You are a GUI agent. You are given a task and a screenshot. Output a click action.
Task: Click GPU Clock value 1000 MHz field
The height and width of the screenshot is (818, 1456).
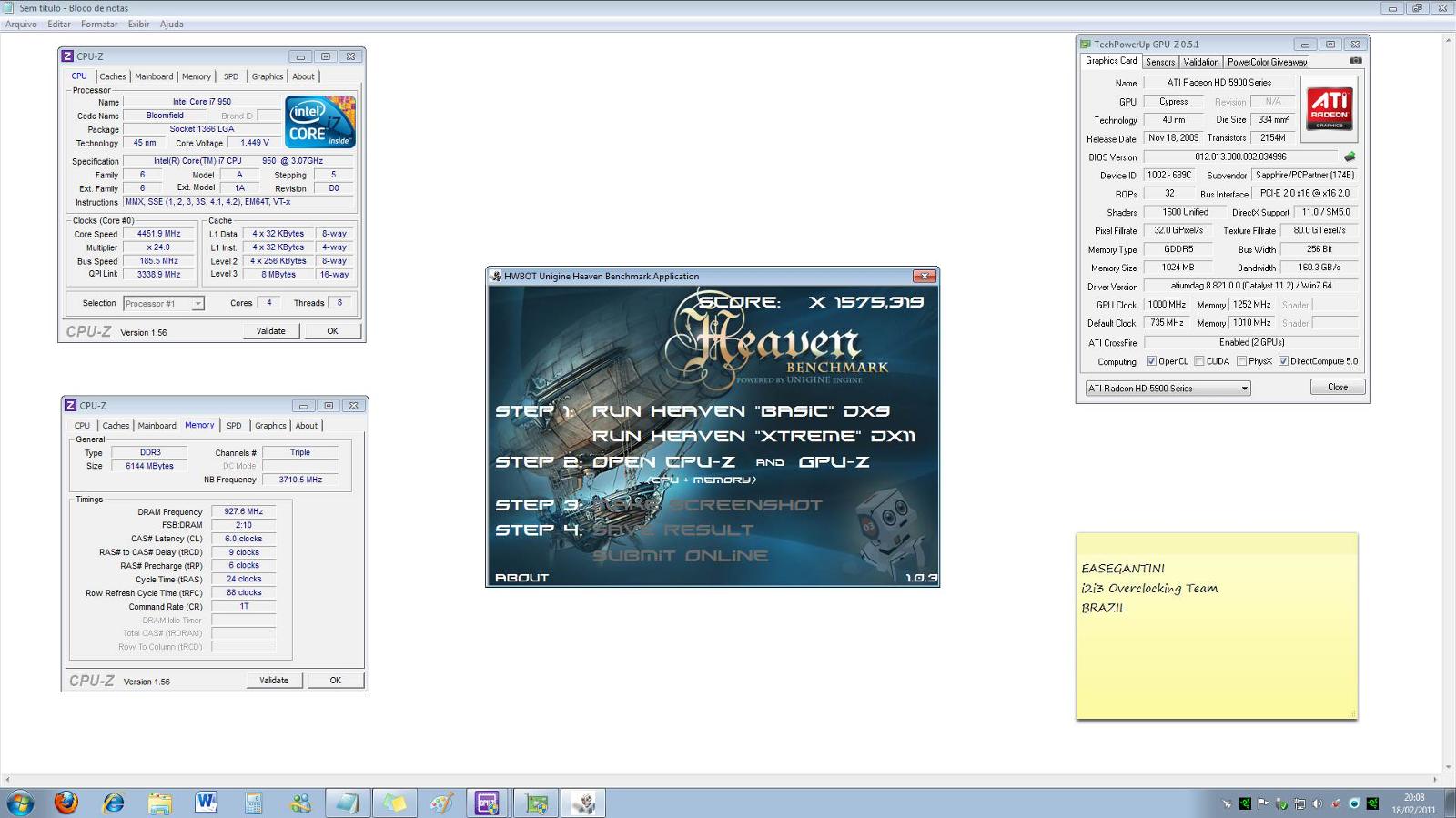click(x=1167, y=305)
